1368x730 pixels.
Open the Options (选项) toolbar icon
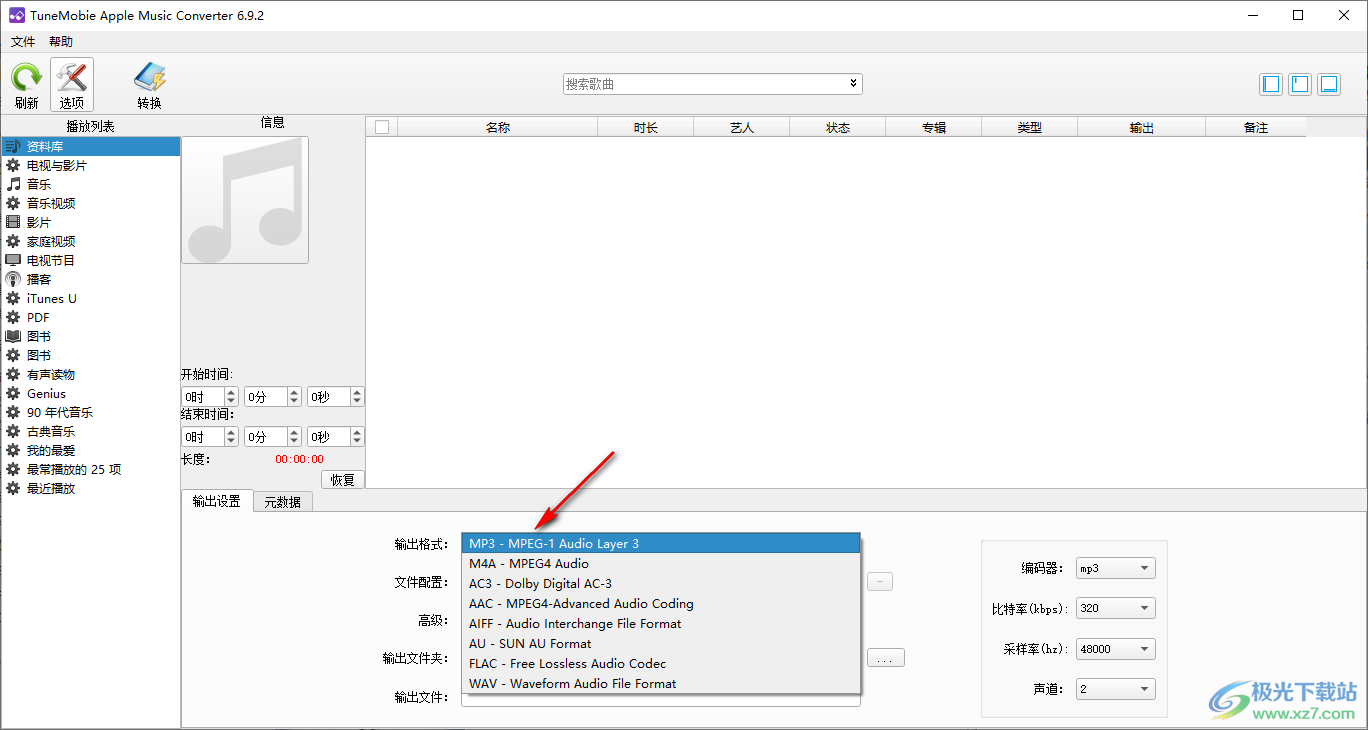tap(72, 85)
